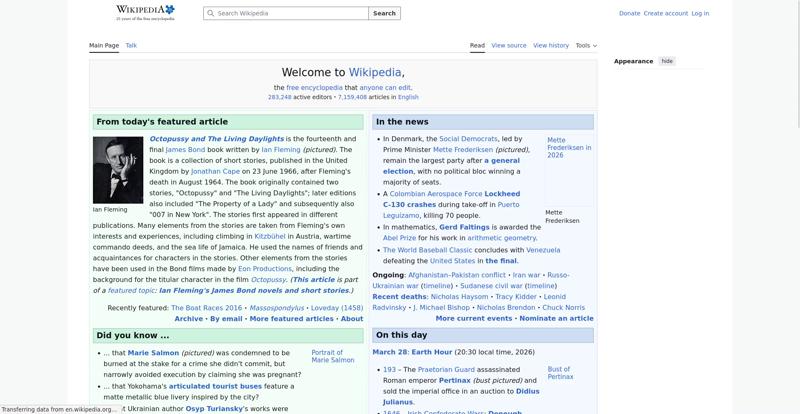Screen dimensions: 800x414
Task: Open the Main Page tab
Action: click(x=103, y=45)
